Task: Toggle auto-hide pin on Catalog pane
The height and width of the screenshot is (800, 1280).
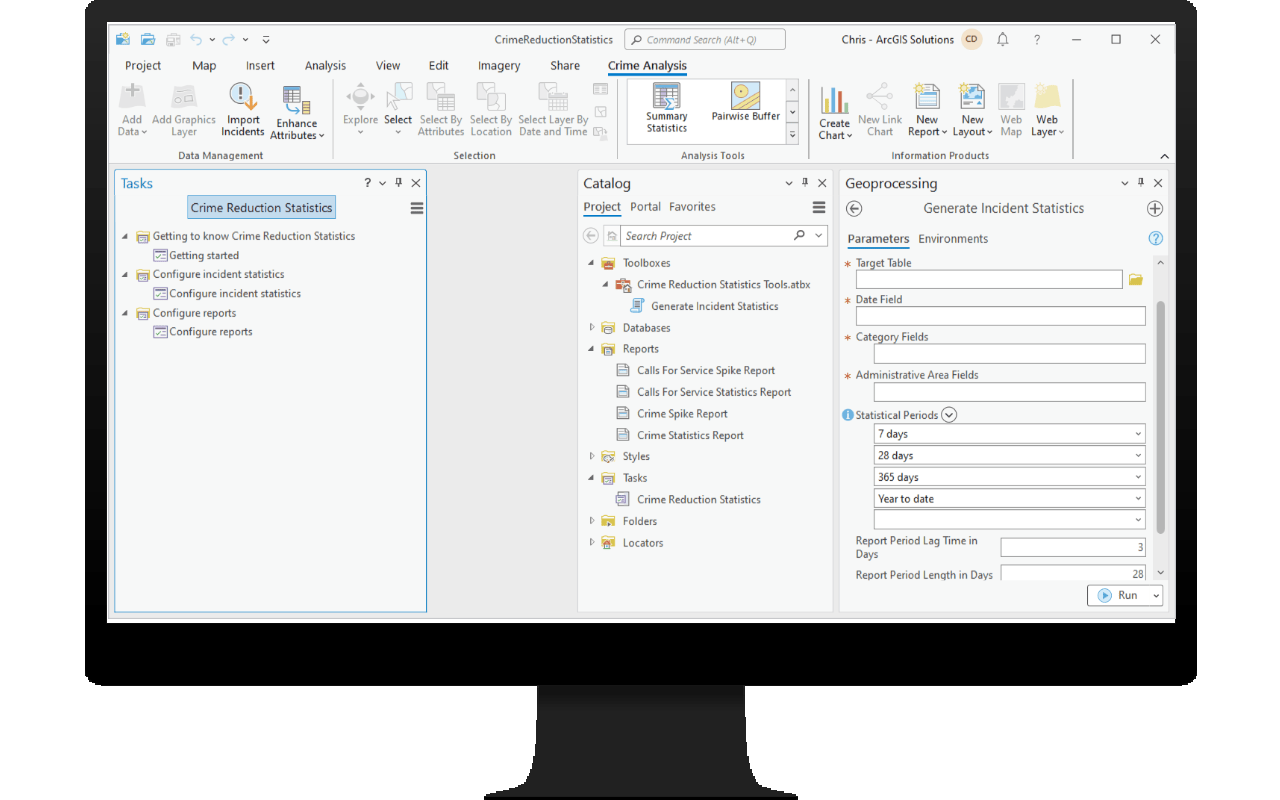Action: [804, 183]
